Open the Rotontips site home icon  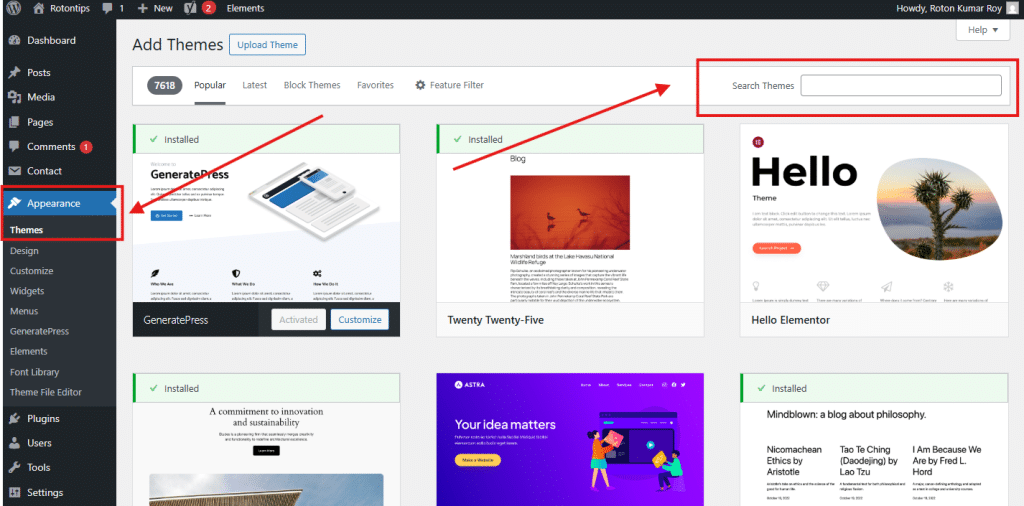point(39,8)
